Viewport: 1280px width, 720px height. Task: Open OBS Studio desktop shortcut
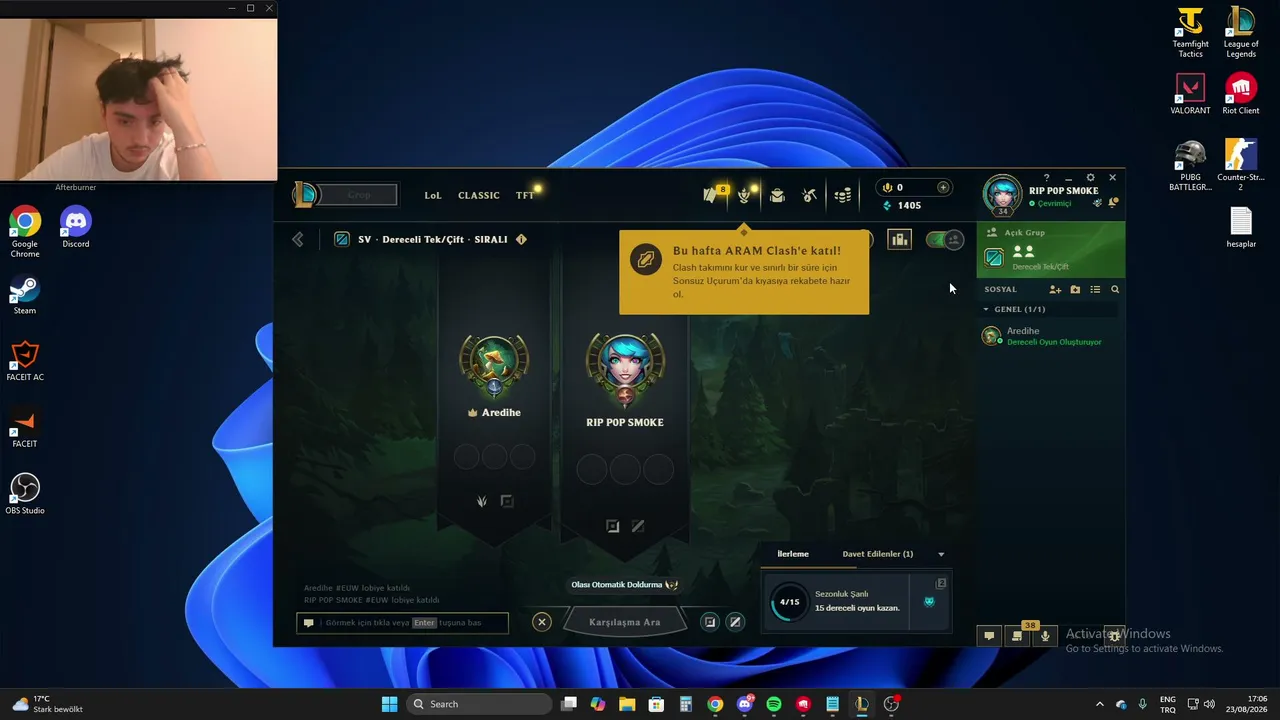[25, 494]
